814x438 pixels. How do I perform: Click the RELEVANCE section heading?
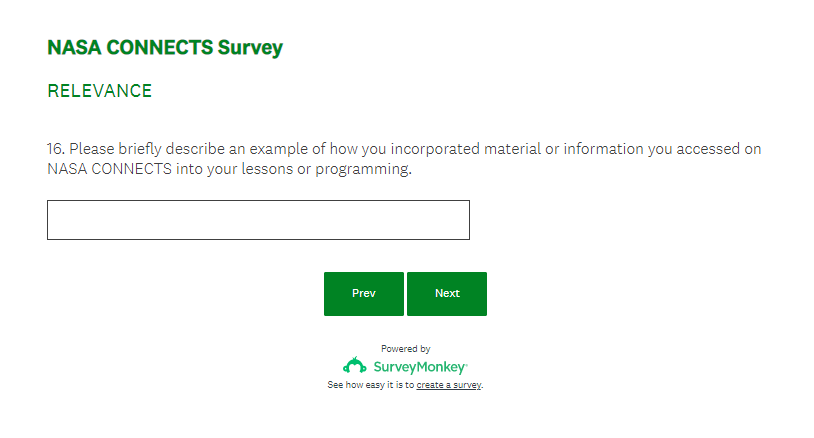[99, 91]
